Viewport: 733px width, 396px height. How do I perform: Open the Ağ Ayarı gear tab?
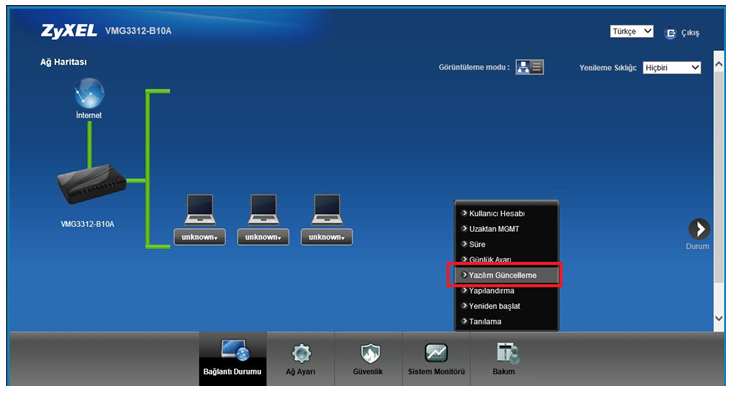pyautogui.click(x=301, y=359)
